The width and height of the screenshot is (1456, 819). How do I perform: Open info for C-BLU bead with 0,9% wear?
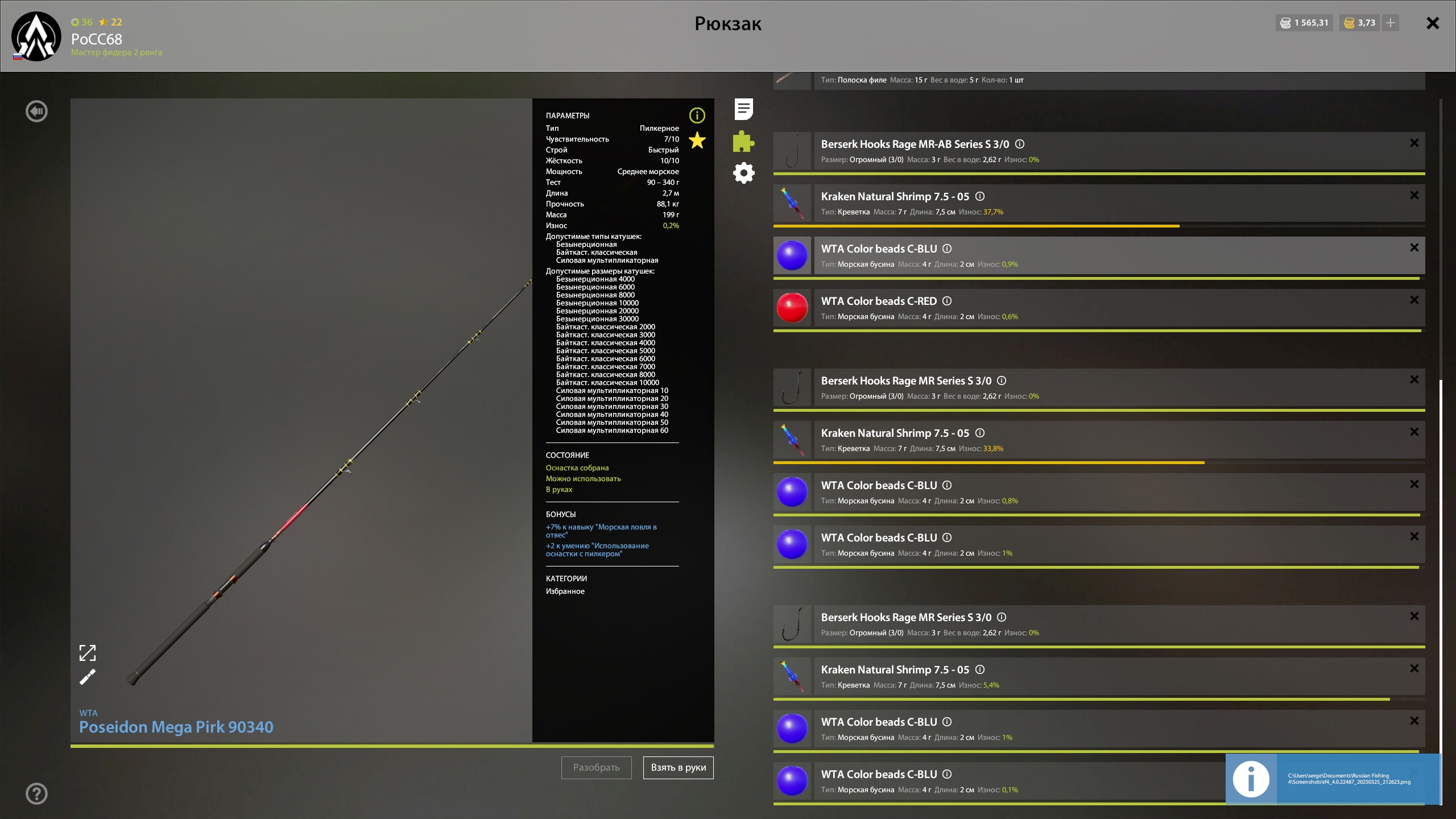(947, 249)
